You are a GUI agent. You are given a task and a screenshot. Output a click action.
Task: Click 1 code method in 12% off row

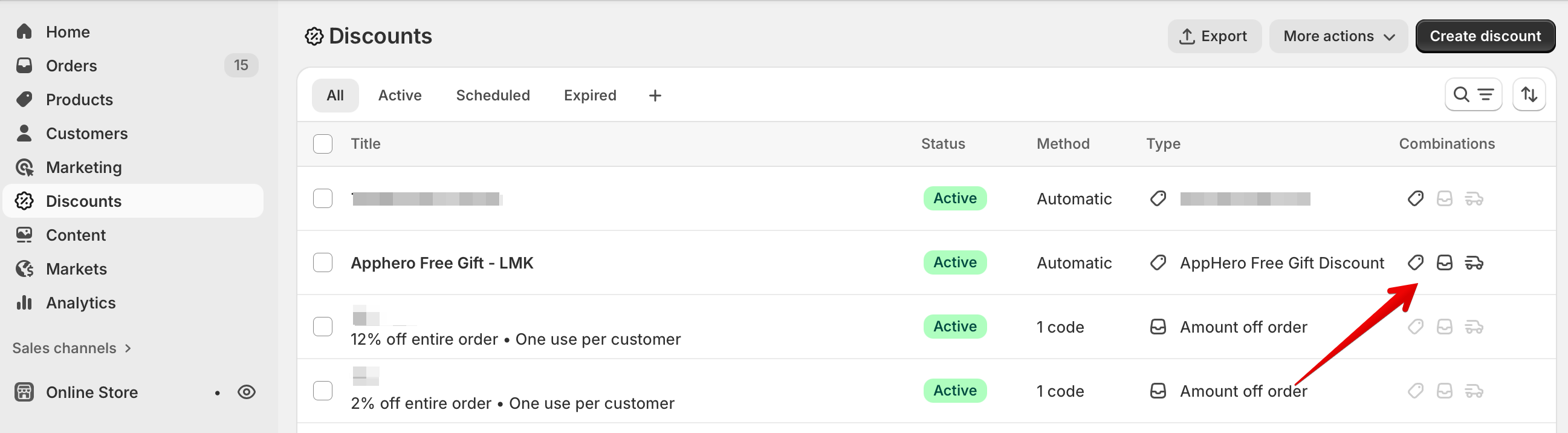pyautogui.click(x=1060, y=327)
